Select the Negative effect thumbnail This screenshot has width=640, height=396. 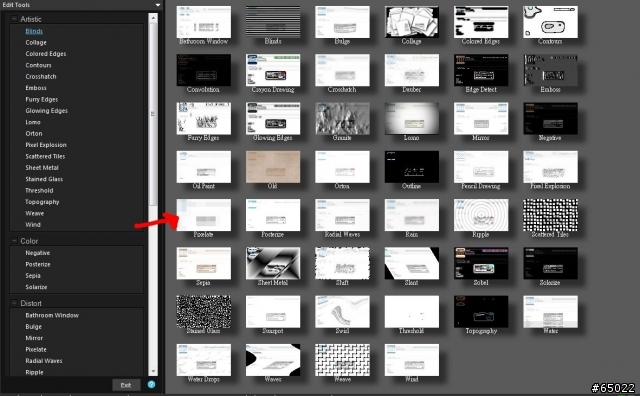(x=551, y=118)
